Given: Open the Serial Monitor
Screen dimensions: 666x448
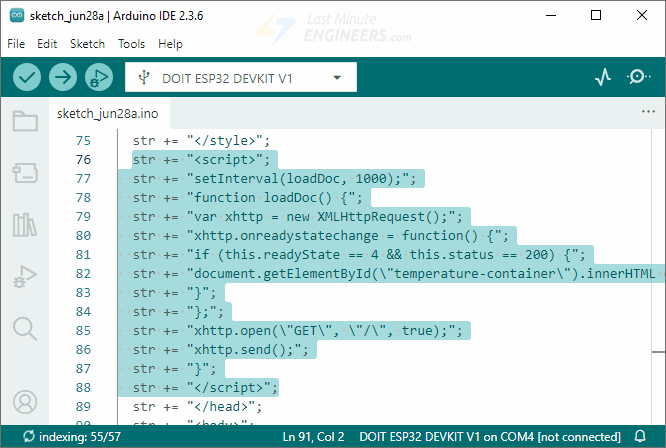Looking at the screenshot, I should [638, 77].
